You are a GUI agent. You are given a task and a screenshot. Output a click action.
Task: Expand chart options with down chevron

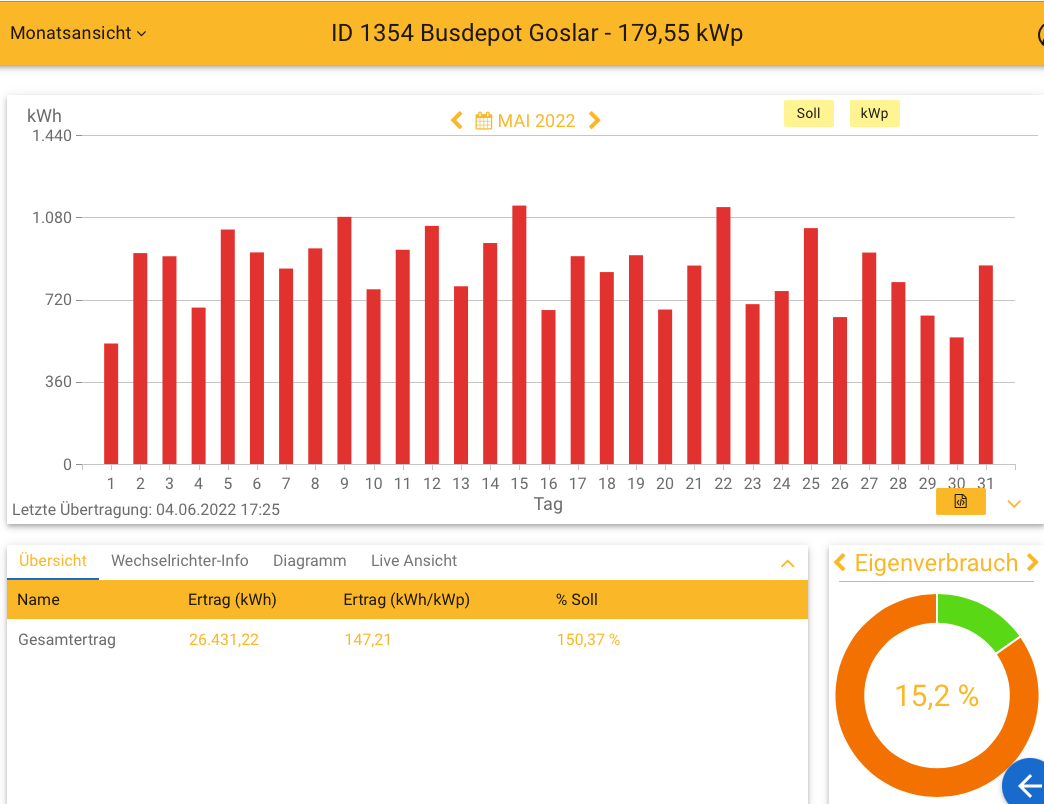tap(1014, 504)
